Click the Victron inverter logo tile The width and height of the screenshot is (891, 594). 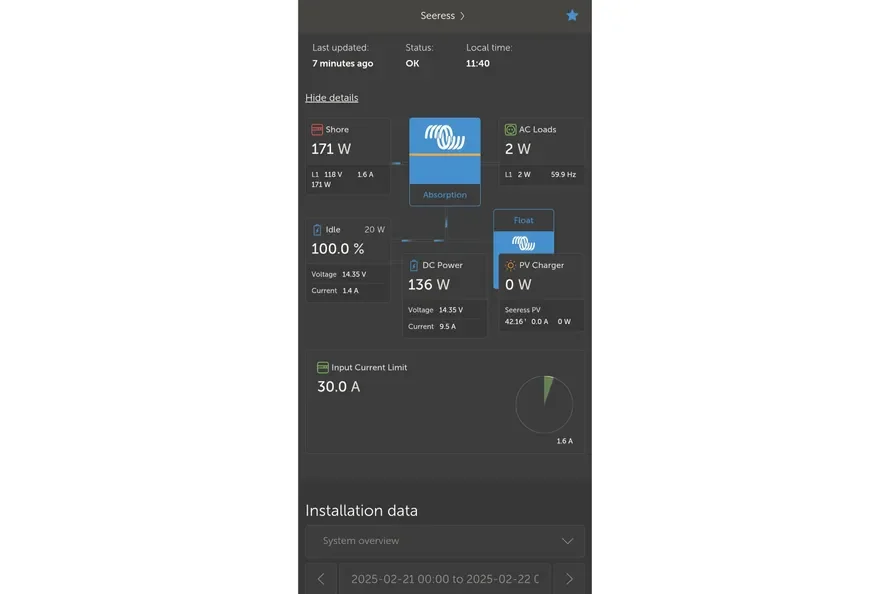tap(445, 137)
